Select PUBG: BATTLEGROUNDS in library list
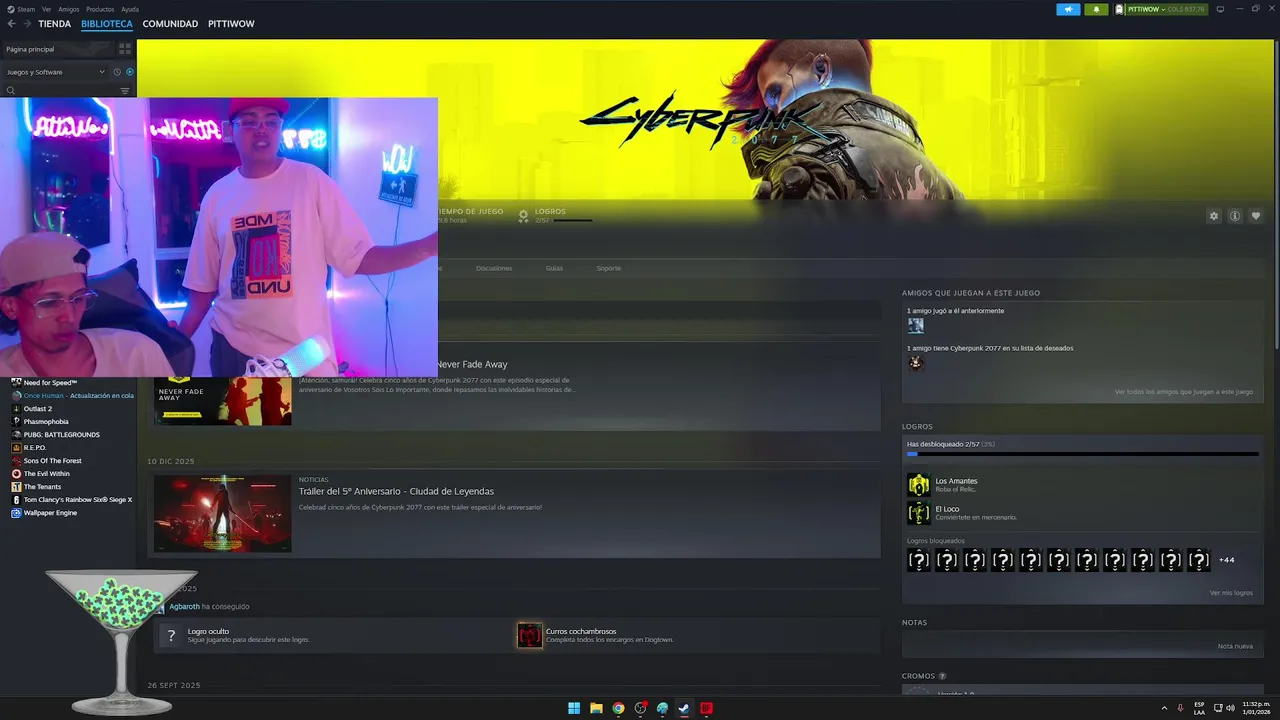Viewport: 1280px width, 720px height. pyautogui.click(x=62, y=435)
